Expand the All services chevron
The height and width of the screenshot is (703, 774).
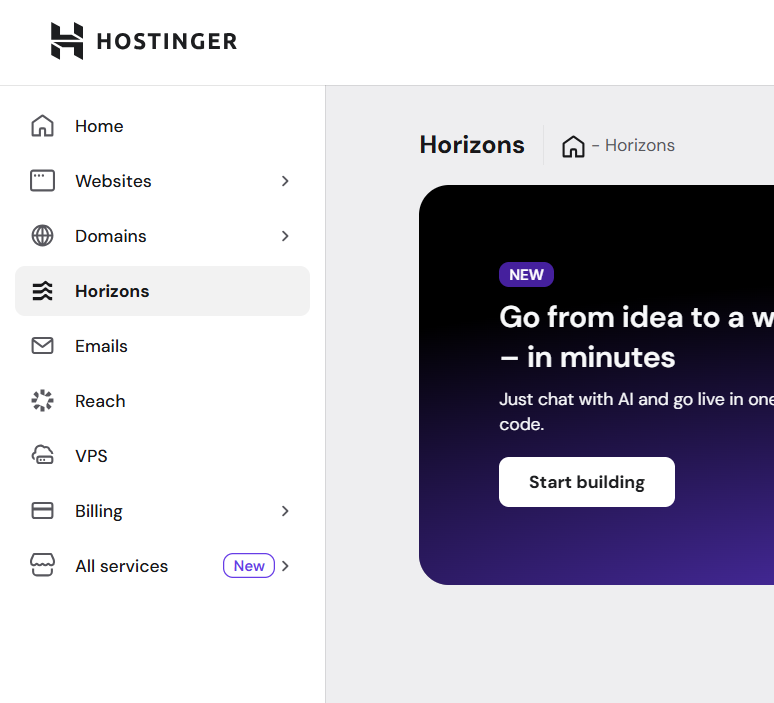(x=285, y=566)
